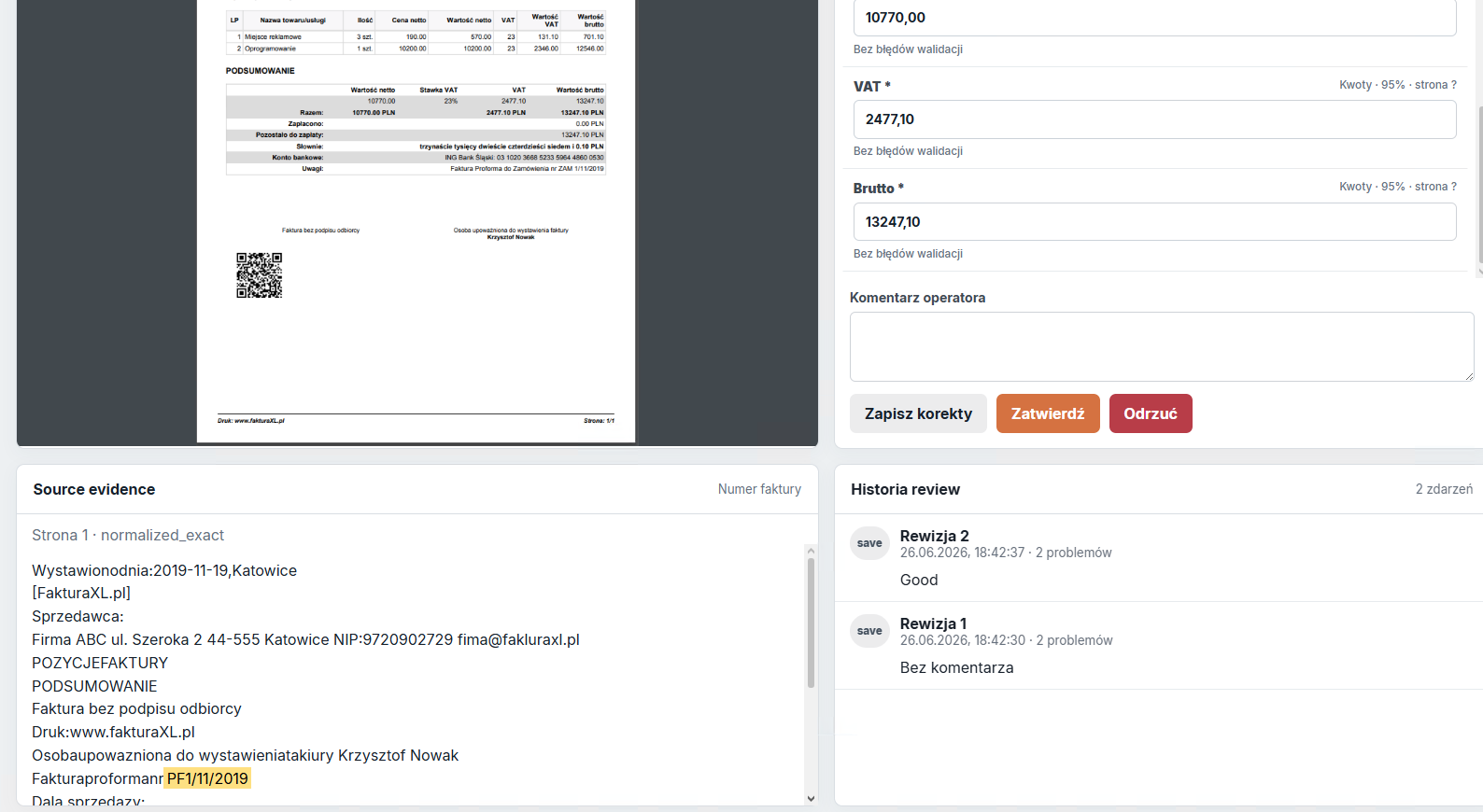This screenshot has width=1483, height=812.
Task: Click the PODSUMOWANIE heading in invoice preview
Action: click(260, 71)
